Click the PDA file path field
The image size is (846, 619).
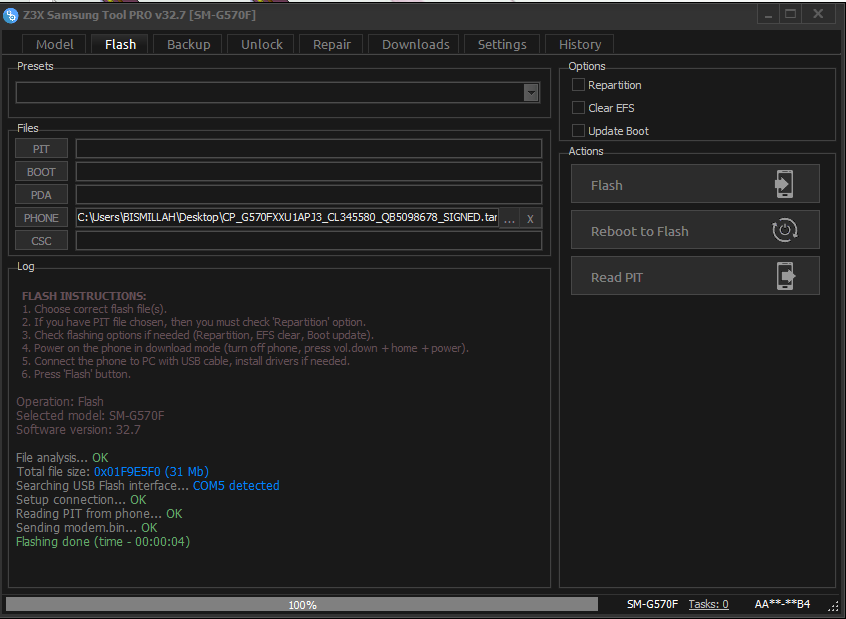tap(309, 195)
